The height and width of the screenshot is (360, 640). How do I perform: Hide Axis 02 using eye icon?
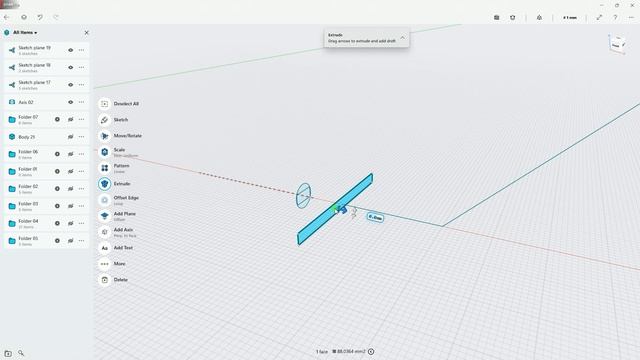tap(71, 102)
